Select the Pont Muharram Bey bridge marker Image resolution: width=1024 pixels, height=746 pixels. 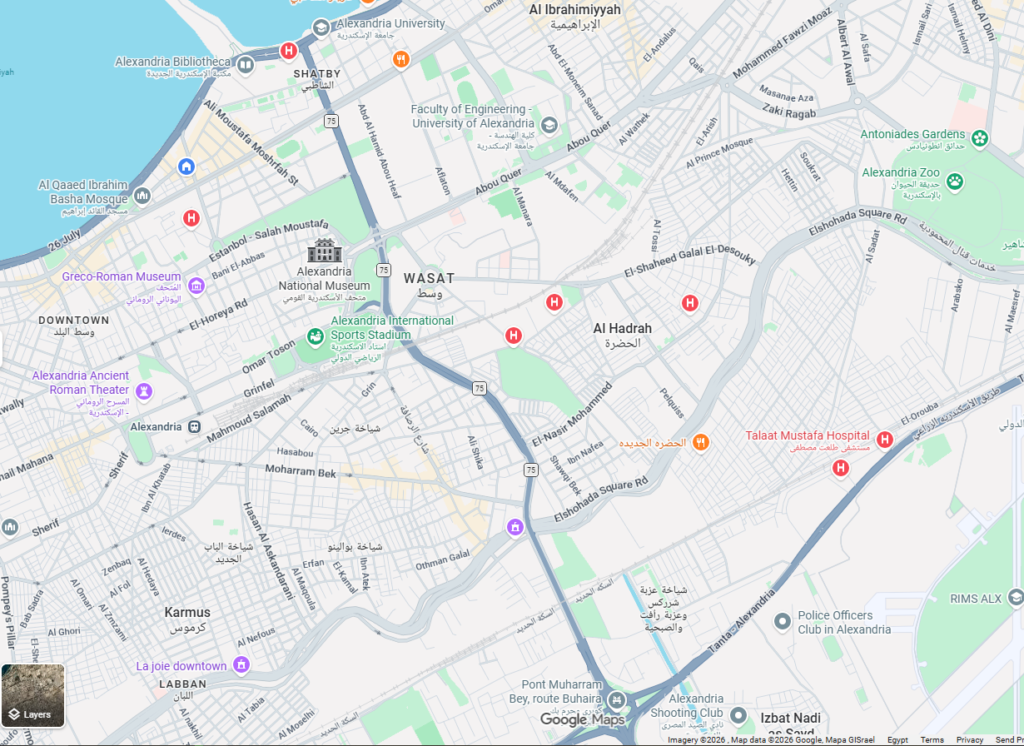[616, 701]
